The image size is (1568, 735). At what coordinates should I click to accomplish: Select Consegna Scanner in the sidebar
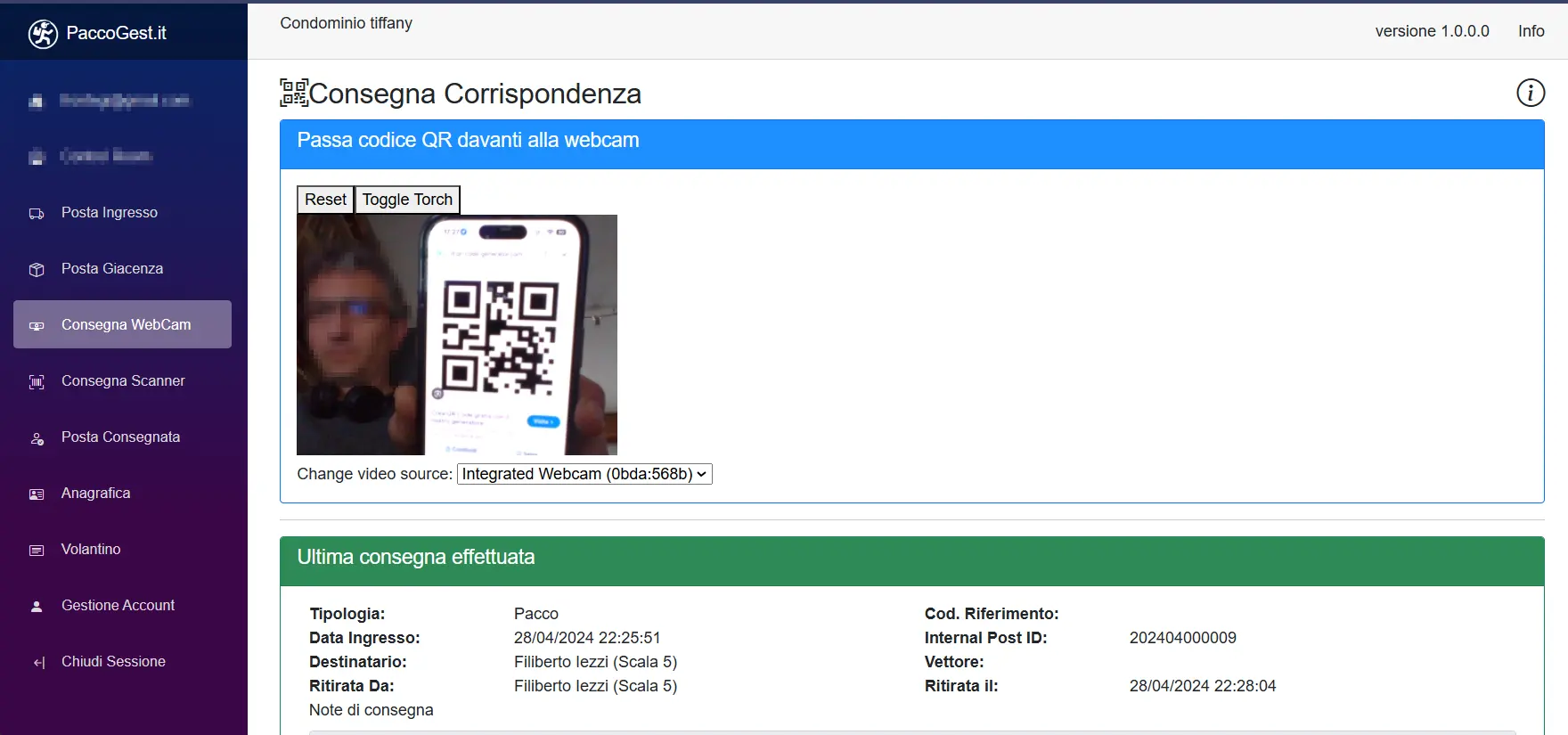(x=123, y=380)
